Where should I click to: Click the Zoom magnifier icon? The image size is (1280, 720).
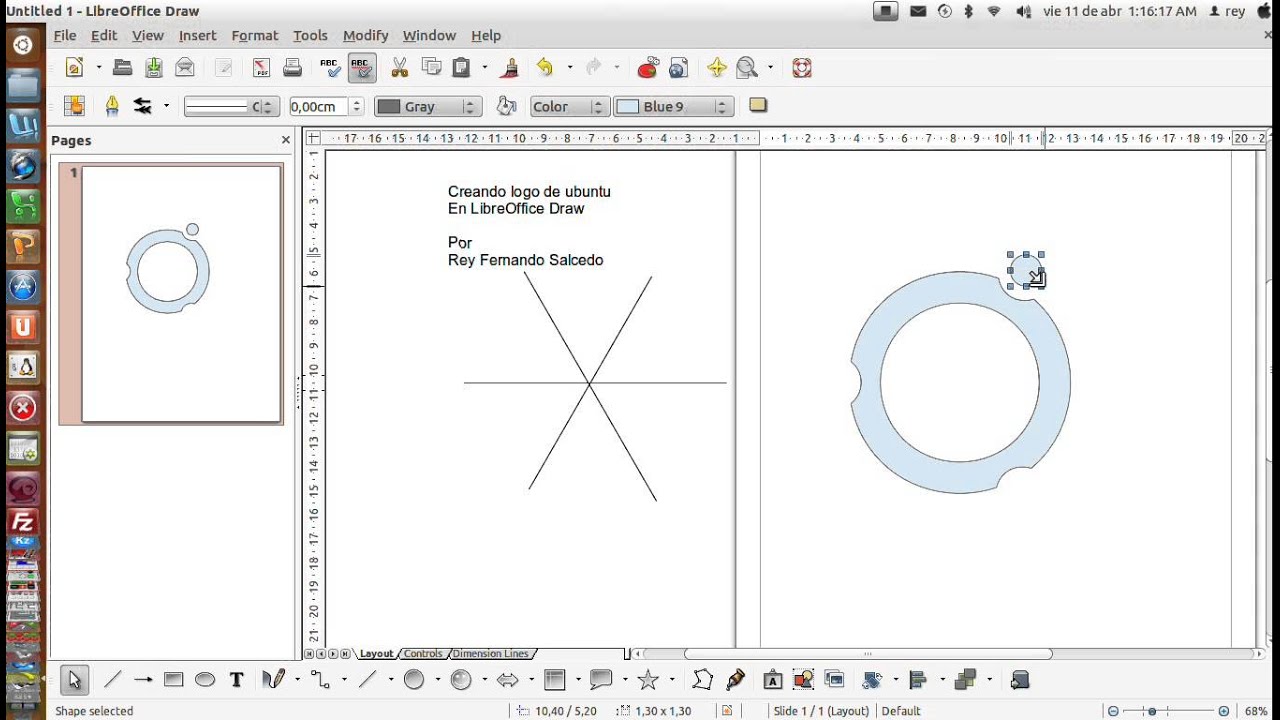point(748,68)
